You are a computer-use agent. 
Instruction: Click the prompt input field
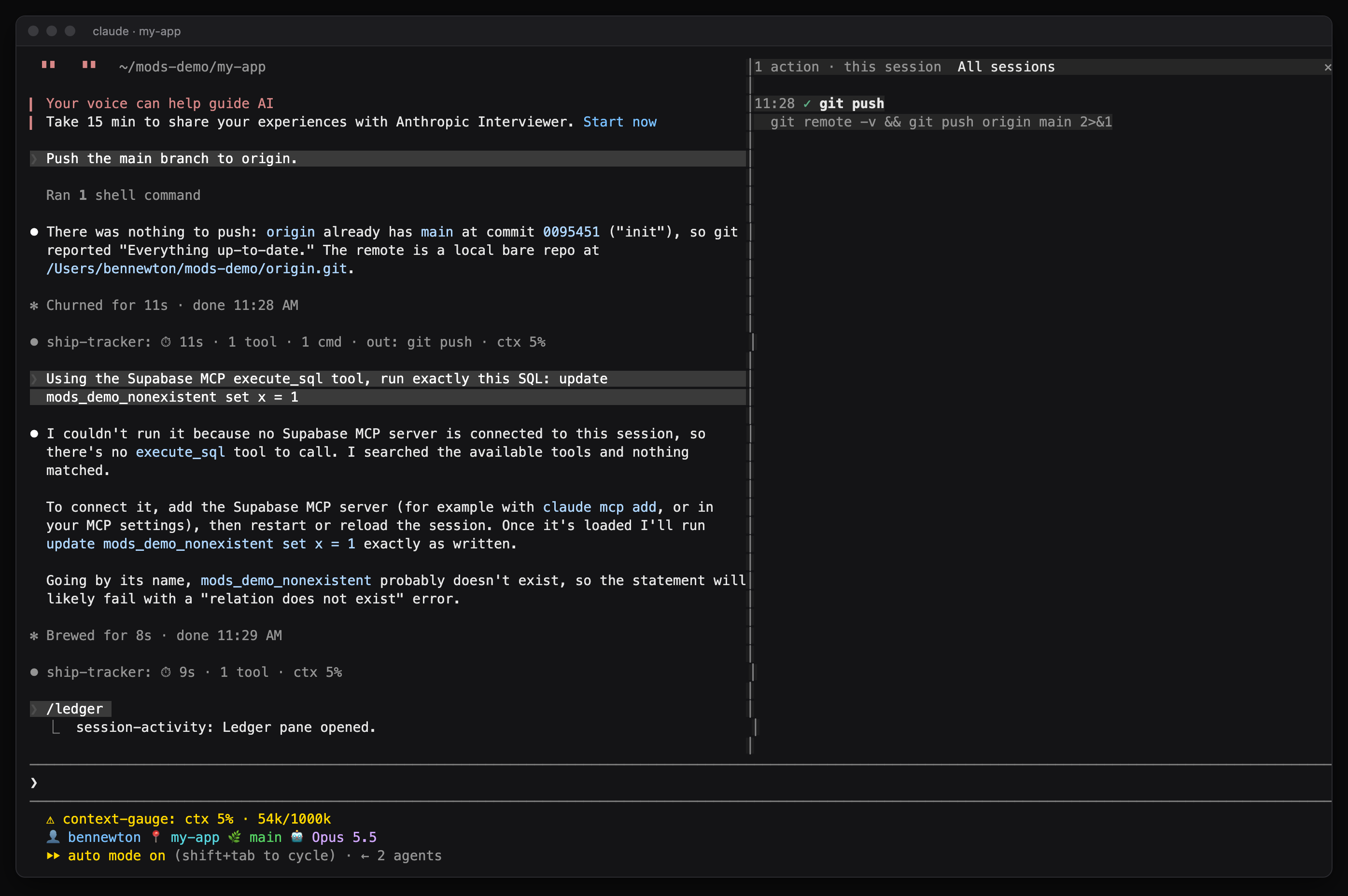pos(680,782)
